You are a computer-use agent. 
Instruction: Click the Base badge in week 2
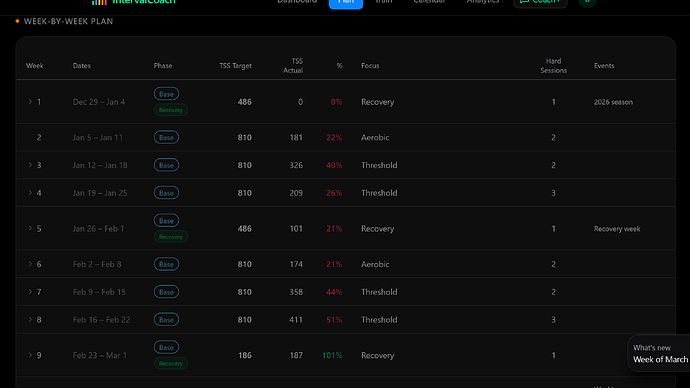[166, 137]
